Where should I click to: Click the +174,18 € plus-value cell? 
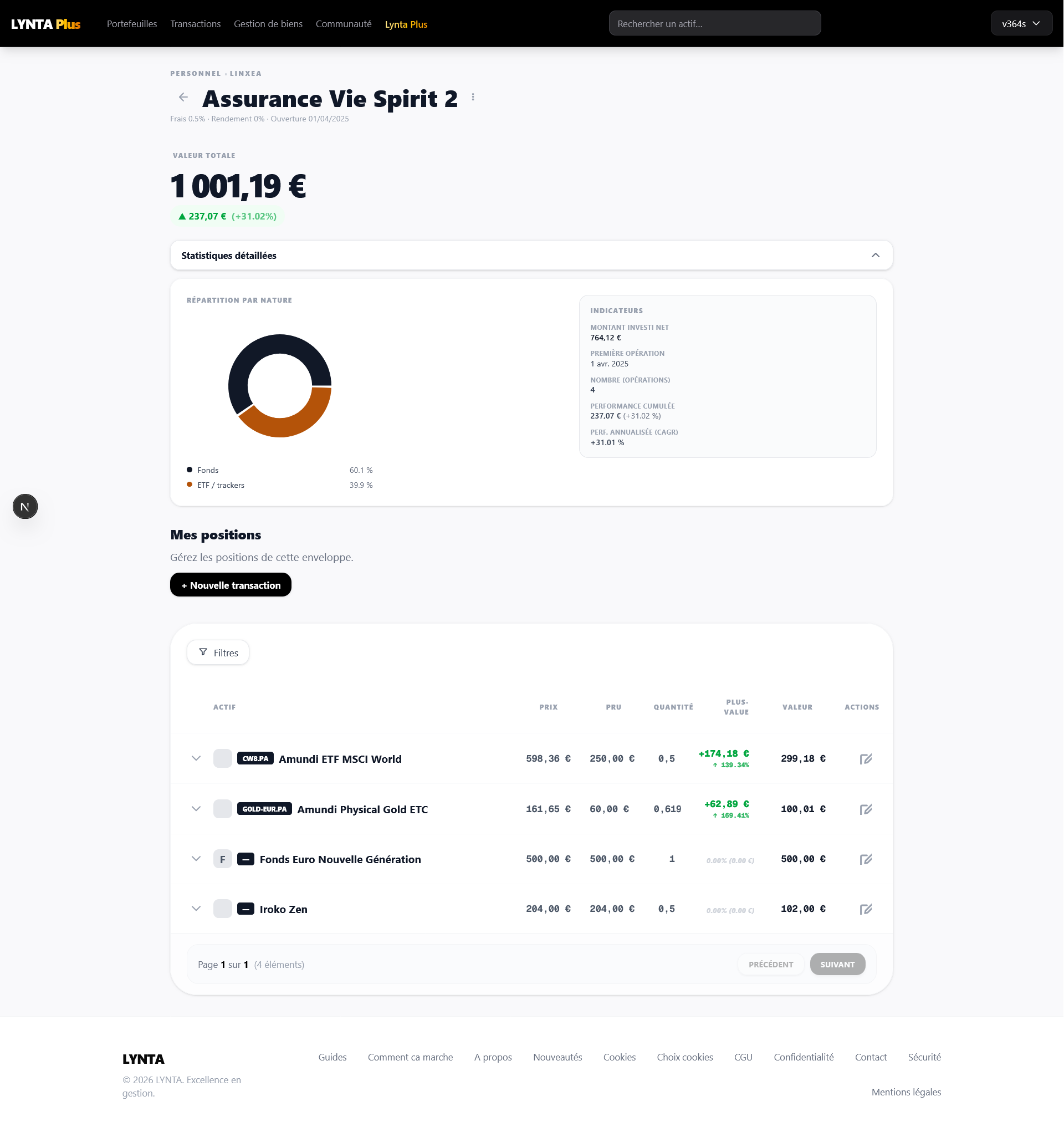click(x=725, y=759)
